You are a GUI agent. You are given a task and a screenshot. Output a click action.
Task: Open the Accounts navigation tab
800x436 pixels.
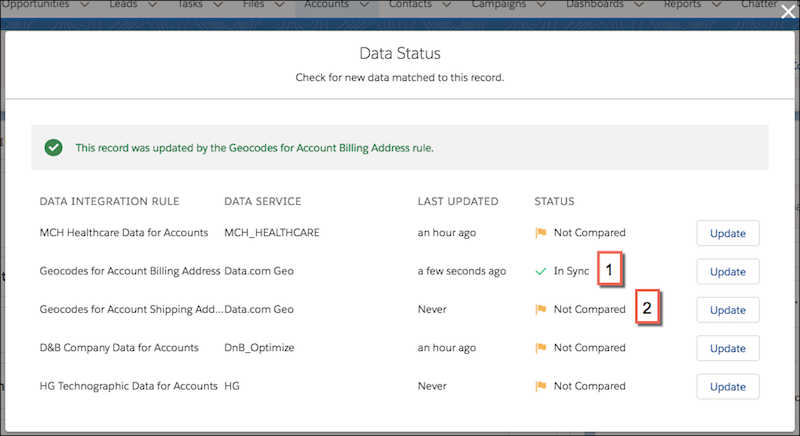327,4
